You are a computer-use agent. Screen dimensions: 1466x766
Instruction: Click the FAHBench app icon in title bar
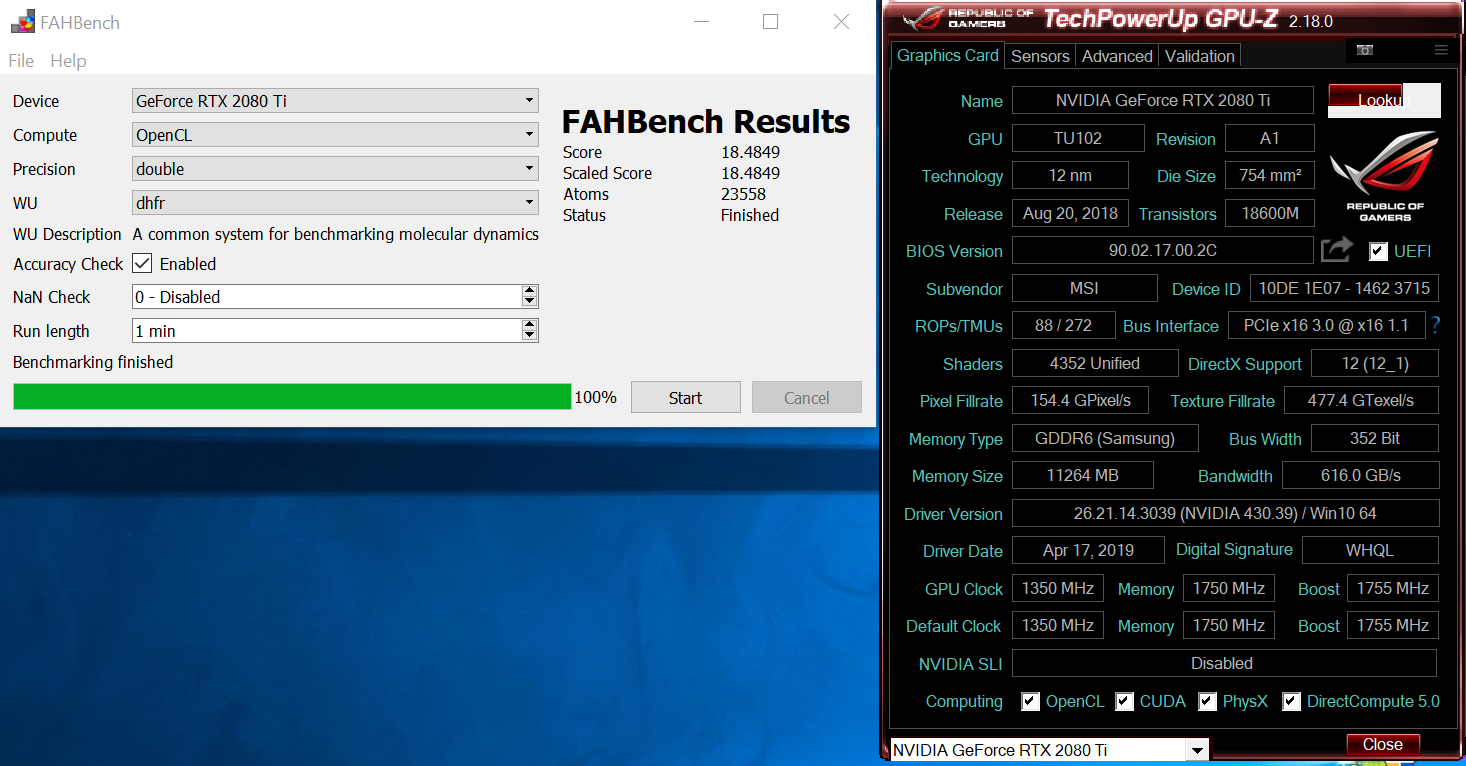23,21
